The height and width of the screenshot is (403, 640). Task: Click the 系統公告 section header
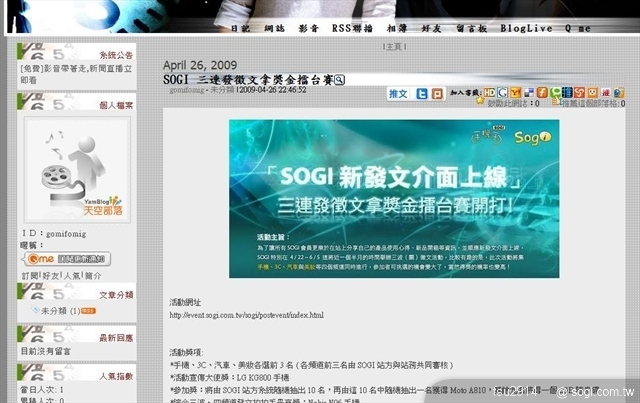tap(77, 51)
